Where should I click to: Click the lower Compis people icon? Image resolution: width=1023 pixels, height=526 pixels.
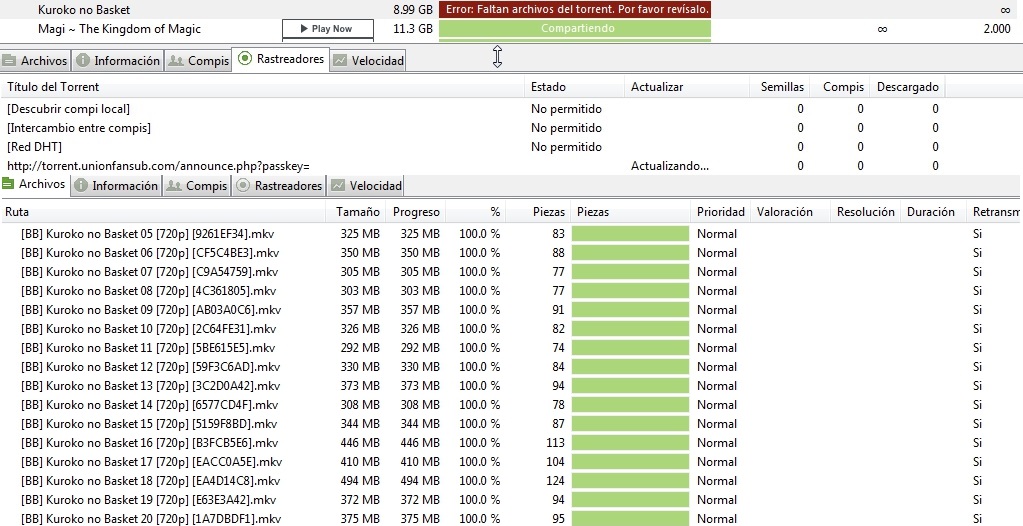(x=174, y=185)
